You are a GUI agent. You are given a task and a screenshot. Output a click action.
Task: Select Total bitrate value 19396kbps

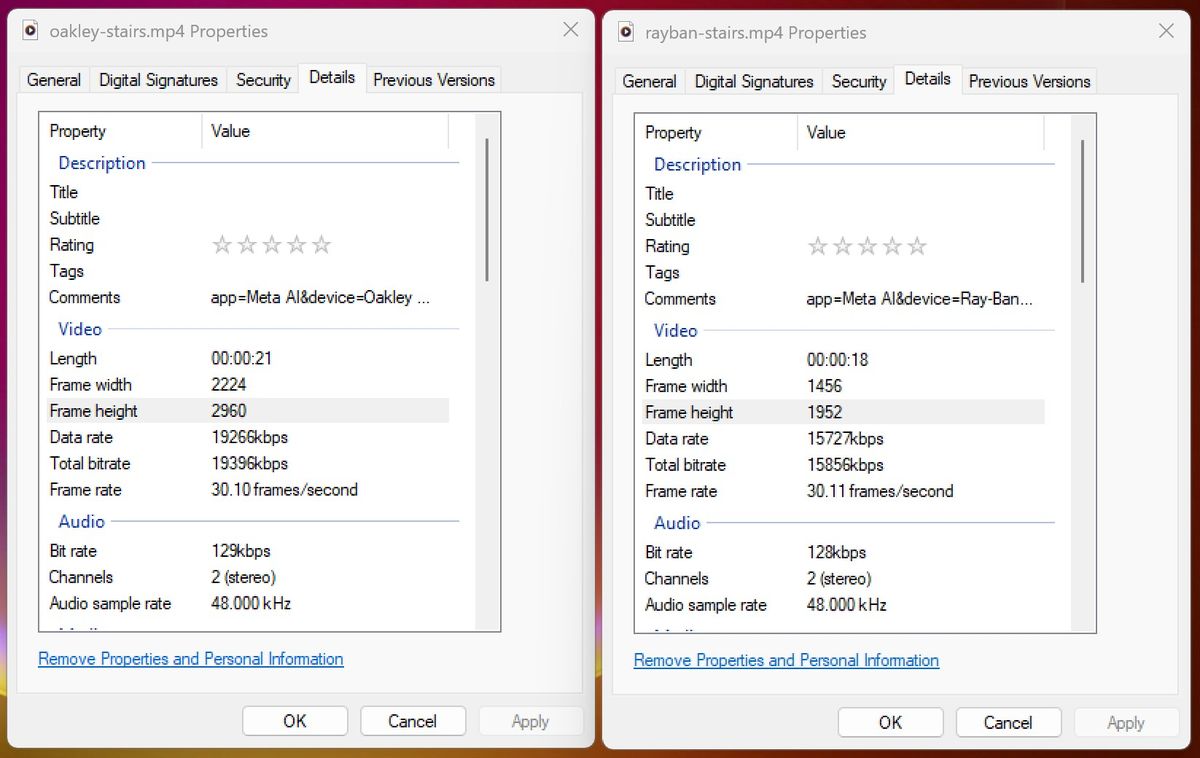coord(250,463)
